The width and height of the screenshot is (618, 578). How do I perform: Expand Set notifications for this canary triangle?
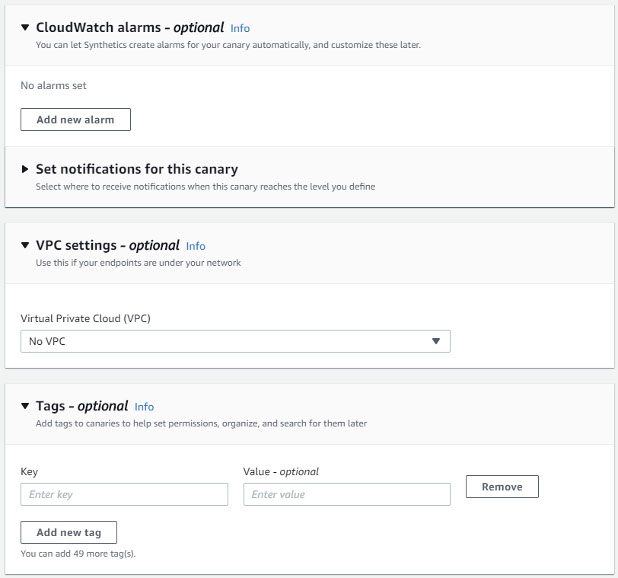(x=25, y=169)
